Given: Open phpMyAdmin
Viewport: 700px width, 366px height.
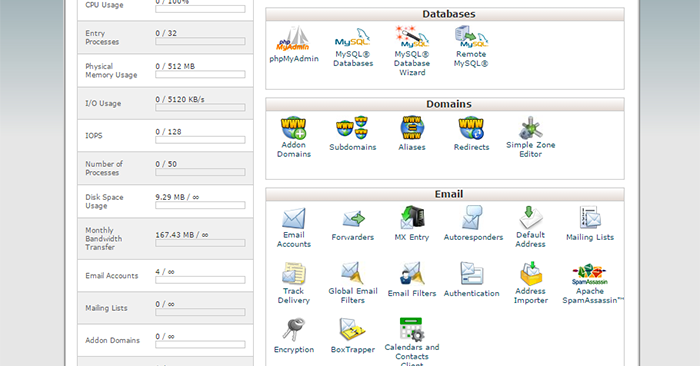Looking at the screenshot, I should click(294, 45).
